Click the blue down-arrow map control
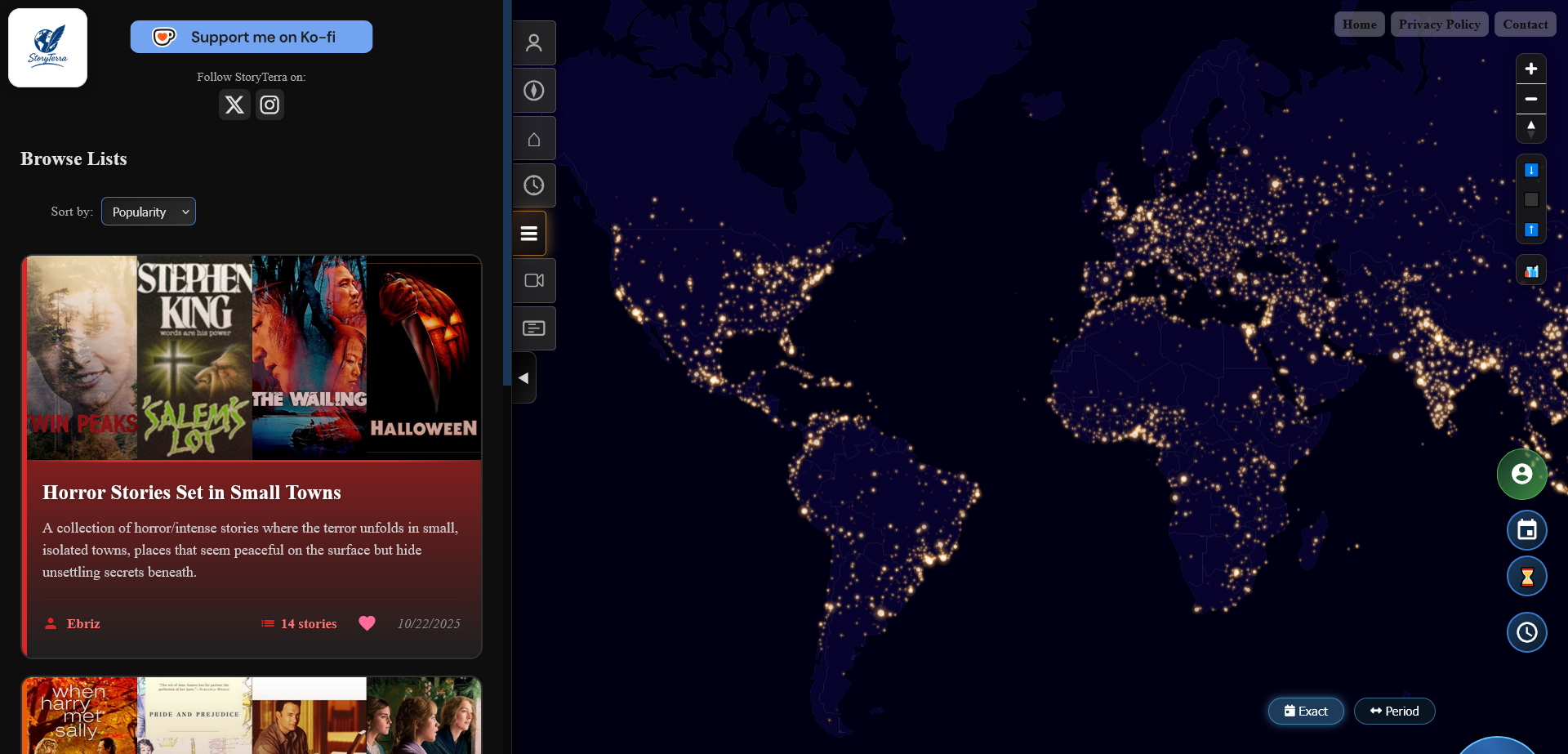 [x=1531, y=170]
